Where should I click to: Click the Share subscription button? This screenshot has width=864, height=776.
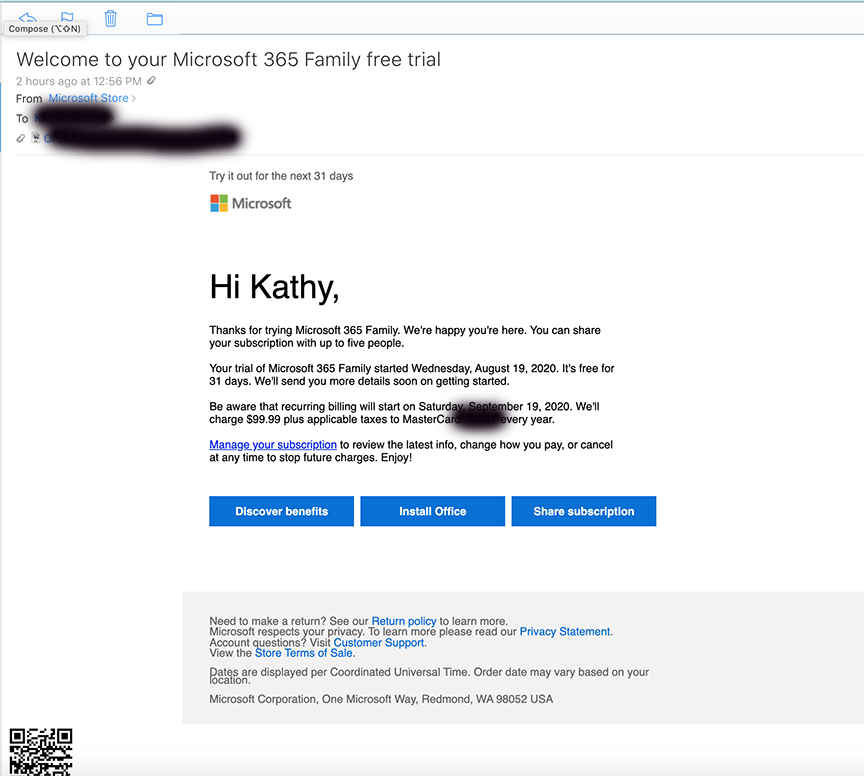[x=584, y=511]
